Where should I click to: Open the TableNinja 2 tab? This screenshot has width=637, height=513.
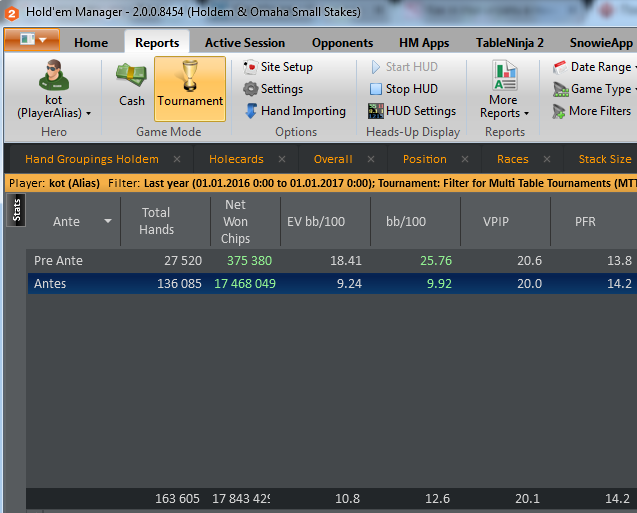[x=510, y=43]
